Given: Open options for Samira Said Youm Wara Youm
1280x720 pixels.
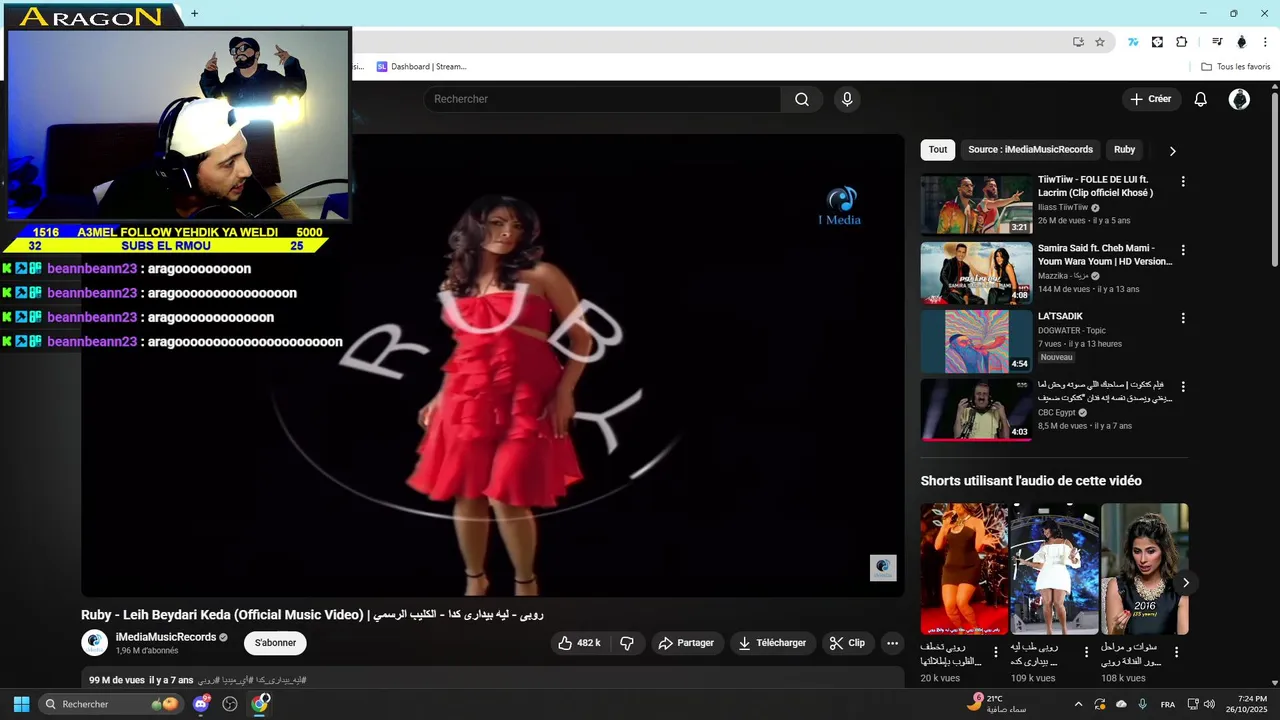Looking at the screenshot, I should [1183, 249].
